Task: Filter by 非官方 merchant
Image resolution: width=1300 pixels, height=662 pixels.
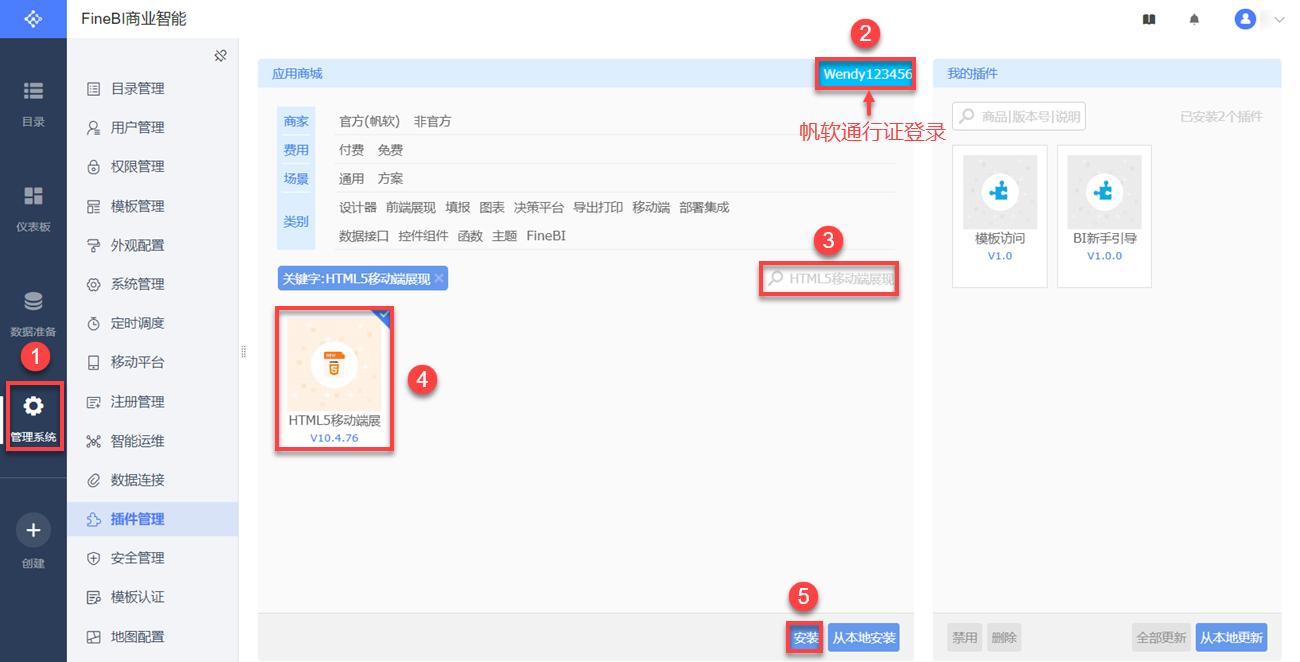Action: point(432,121)
